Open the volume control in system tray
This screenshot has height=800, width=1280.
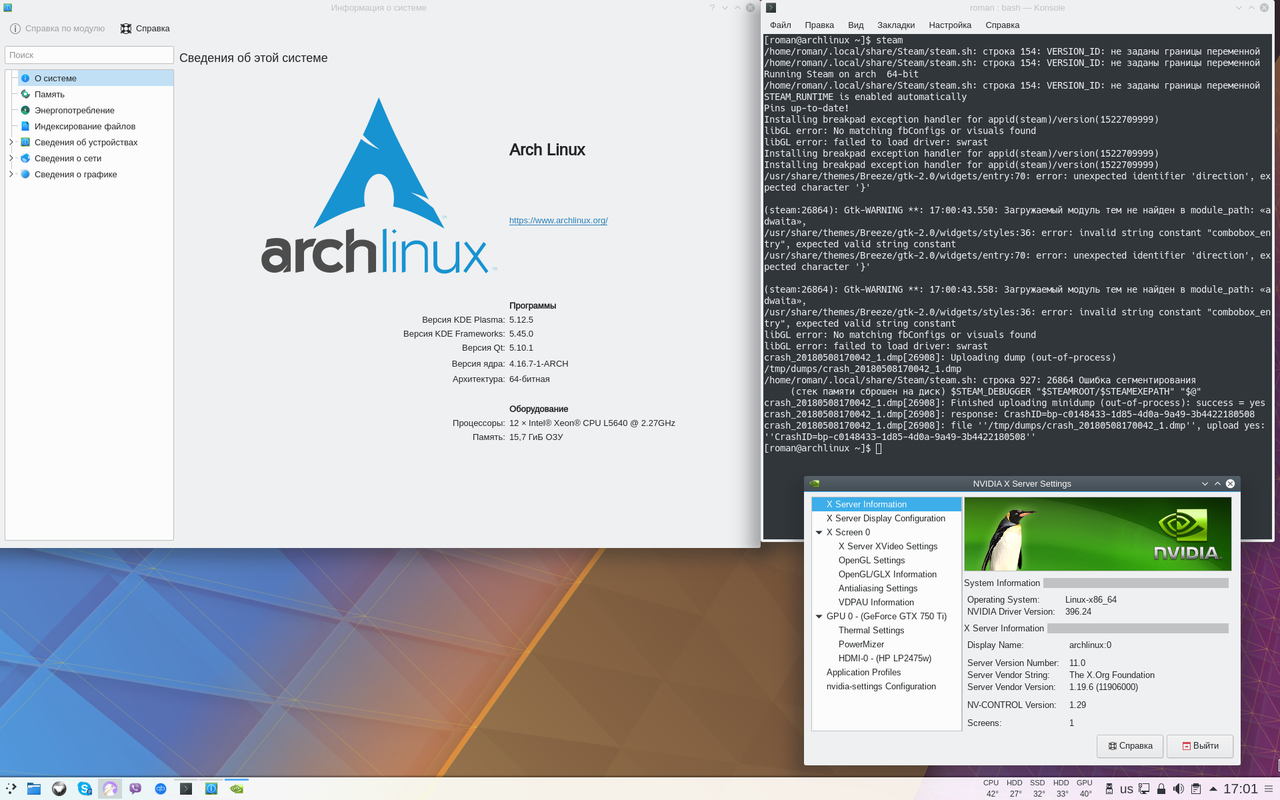(x=1178, y=789)
